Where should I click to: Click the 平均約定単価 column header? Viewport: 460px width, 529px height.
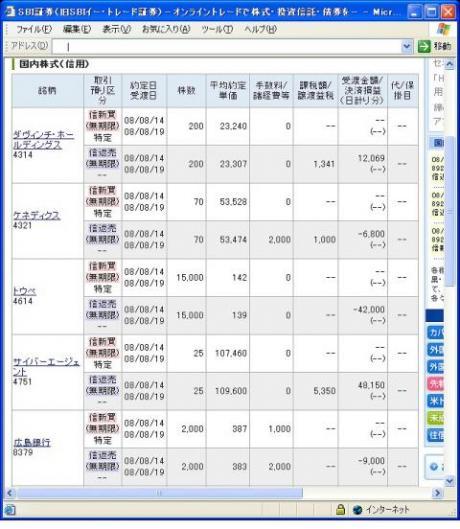(228, 90)
